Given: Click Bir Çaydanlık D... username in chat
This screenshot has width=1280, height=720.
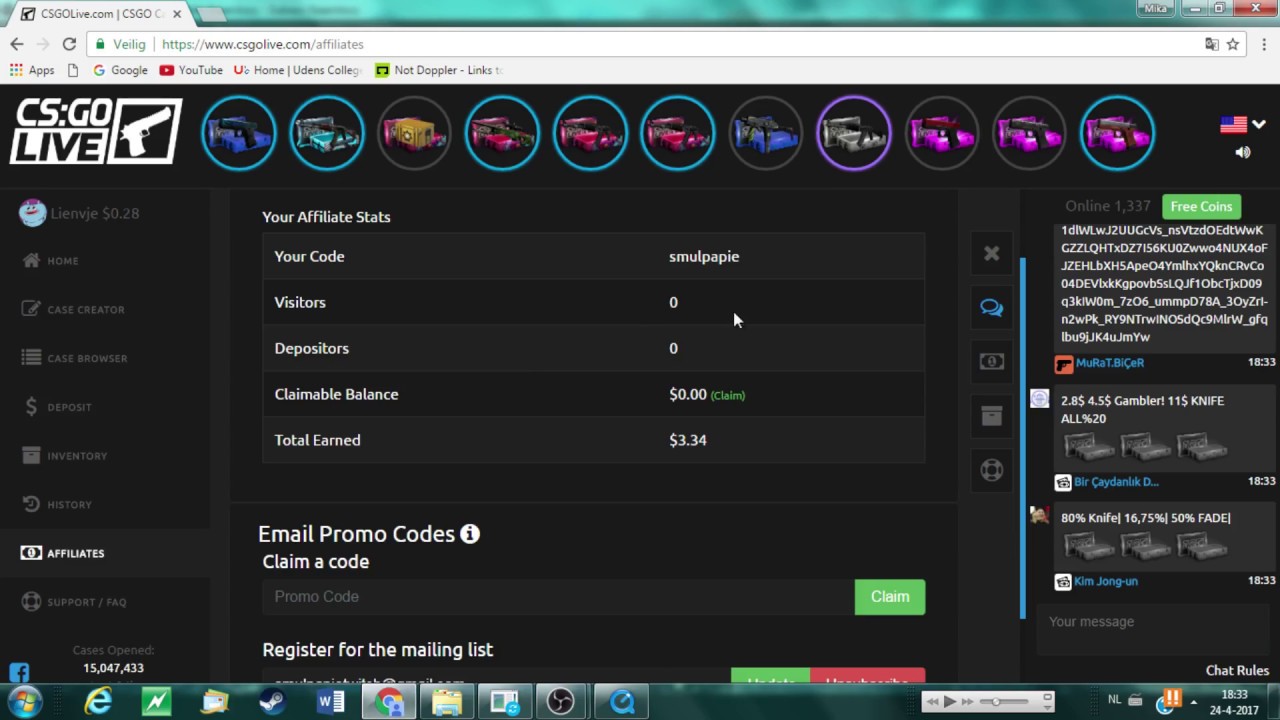Looking at the screenshot, I should coord(1116,482).
